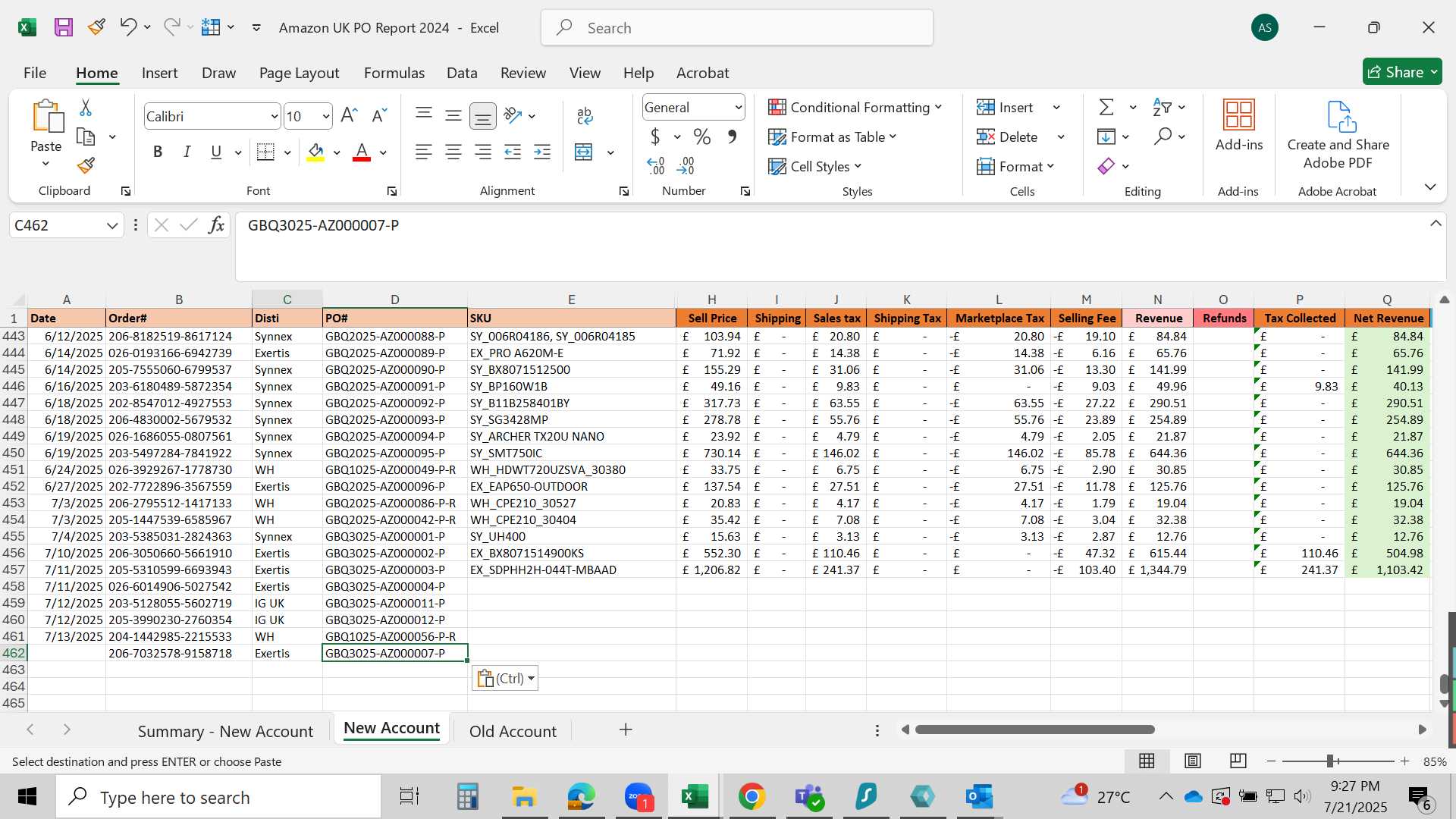Click the Search box in title bar
The image size is (1456, 819).
[737, 28]
